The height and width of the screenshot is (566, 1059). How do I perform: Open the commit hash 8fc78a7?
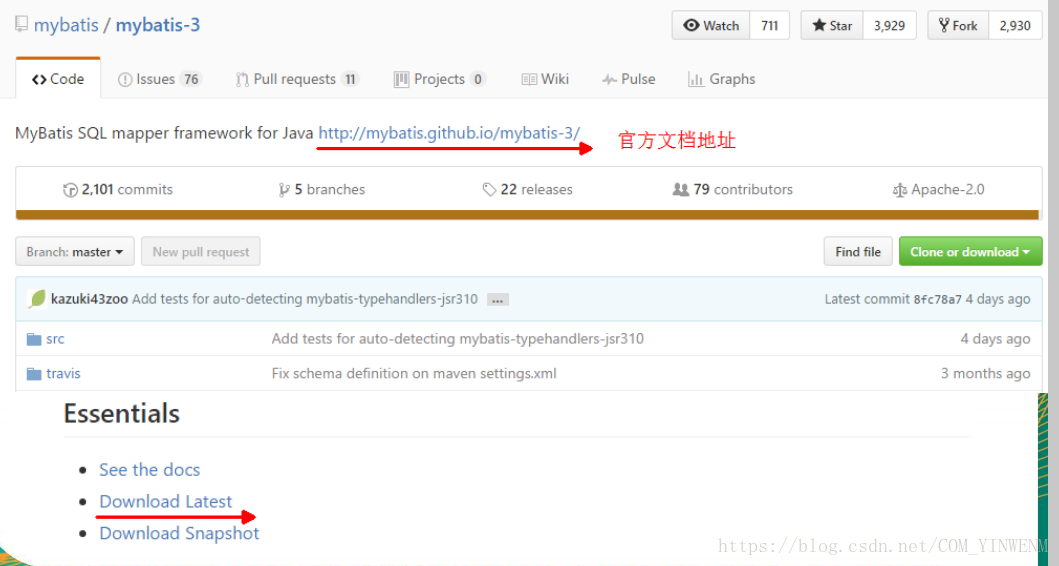[x=937, y=299]
